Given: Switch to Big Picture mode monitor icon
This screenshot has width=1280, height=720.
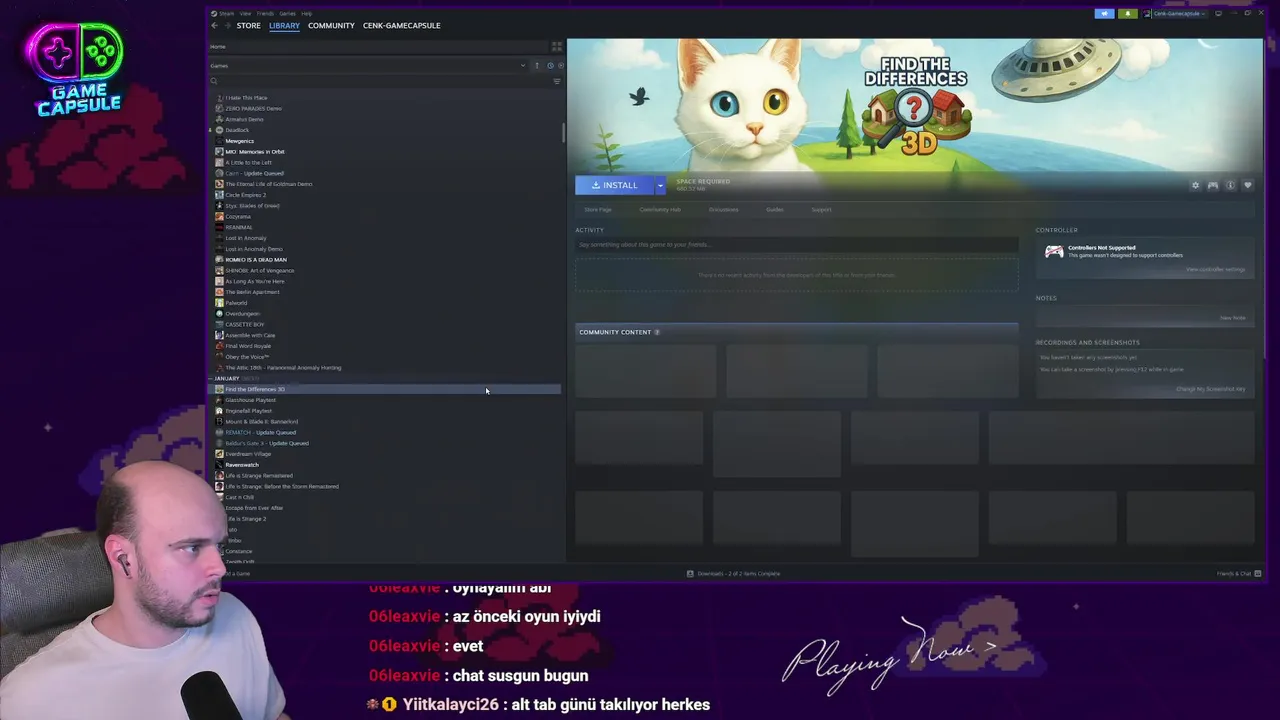Looking at the screenshot, I should coord(1218,13).
